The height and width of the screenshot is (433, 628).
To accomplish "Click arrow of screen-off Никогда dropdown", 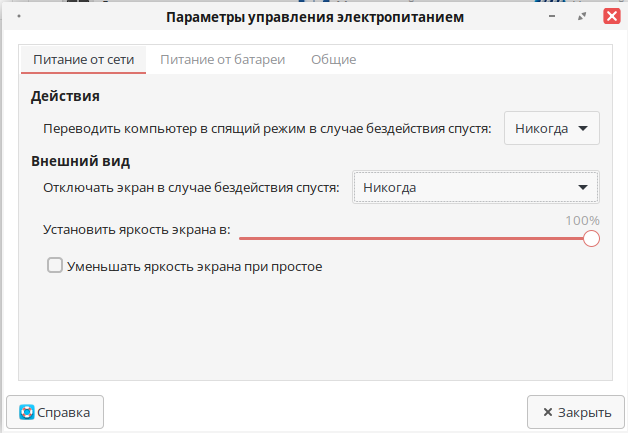I will [583, 188].
